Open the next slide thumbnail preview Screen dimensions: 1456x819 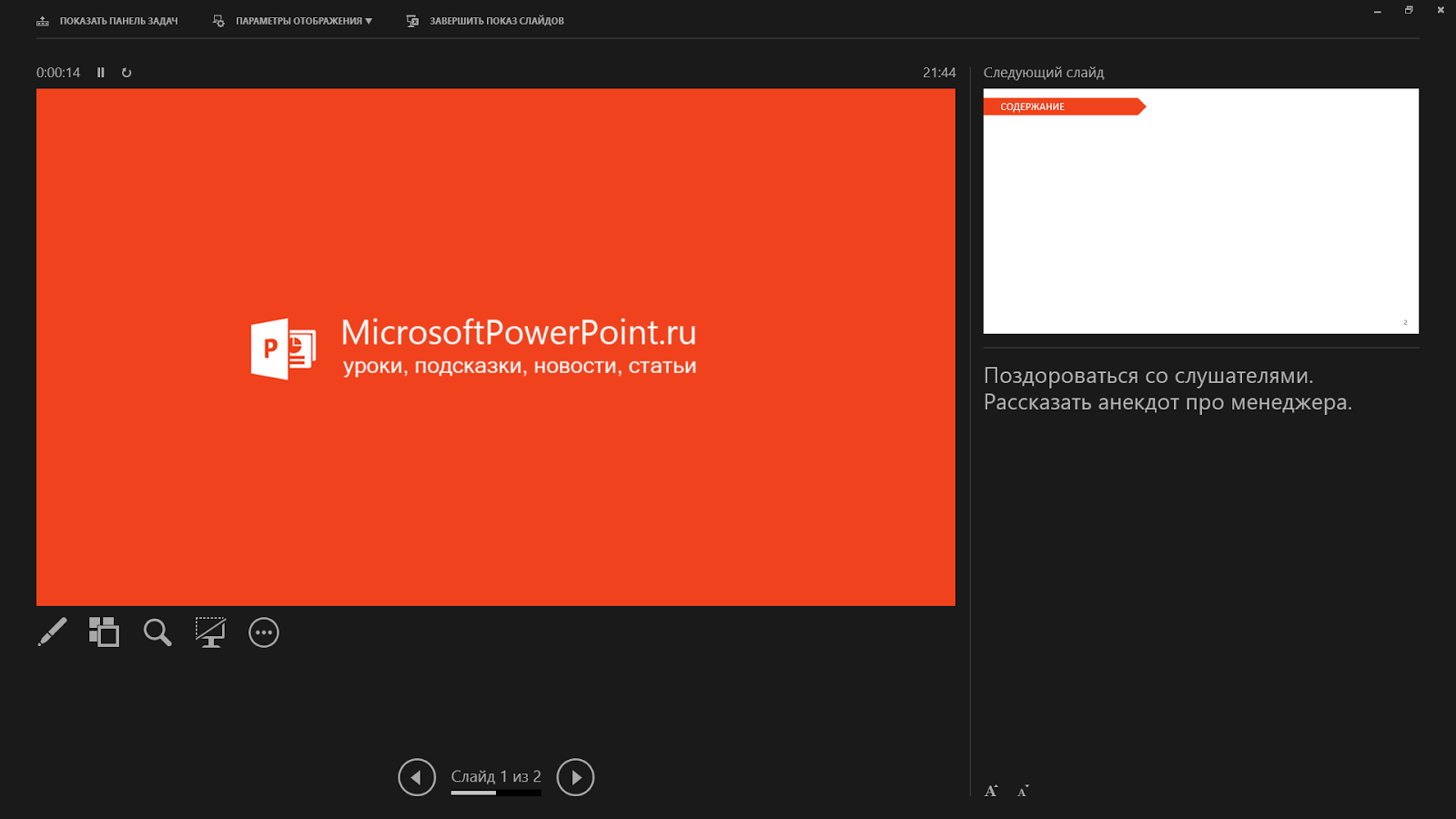point(1201,211)
